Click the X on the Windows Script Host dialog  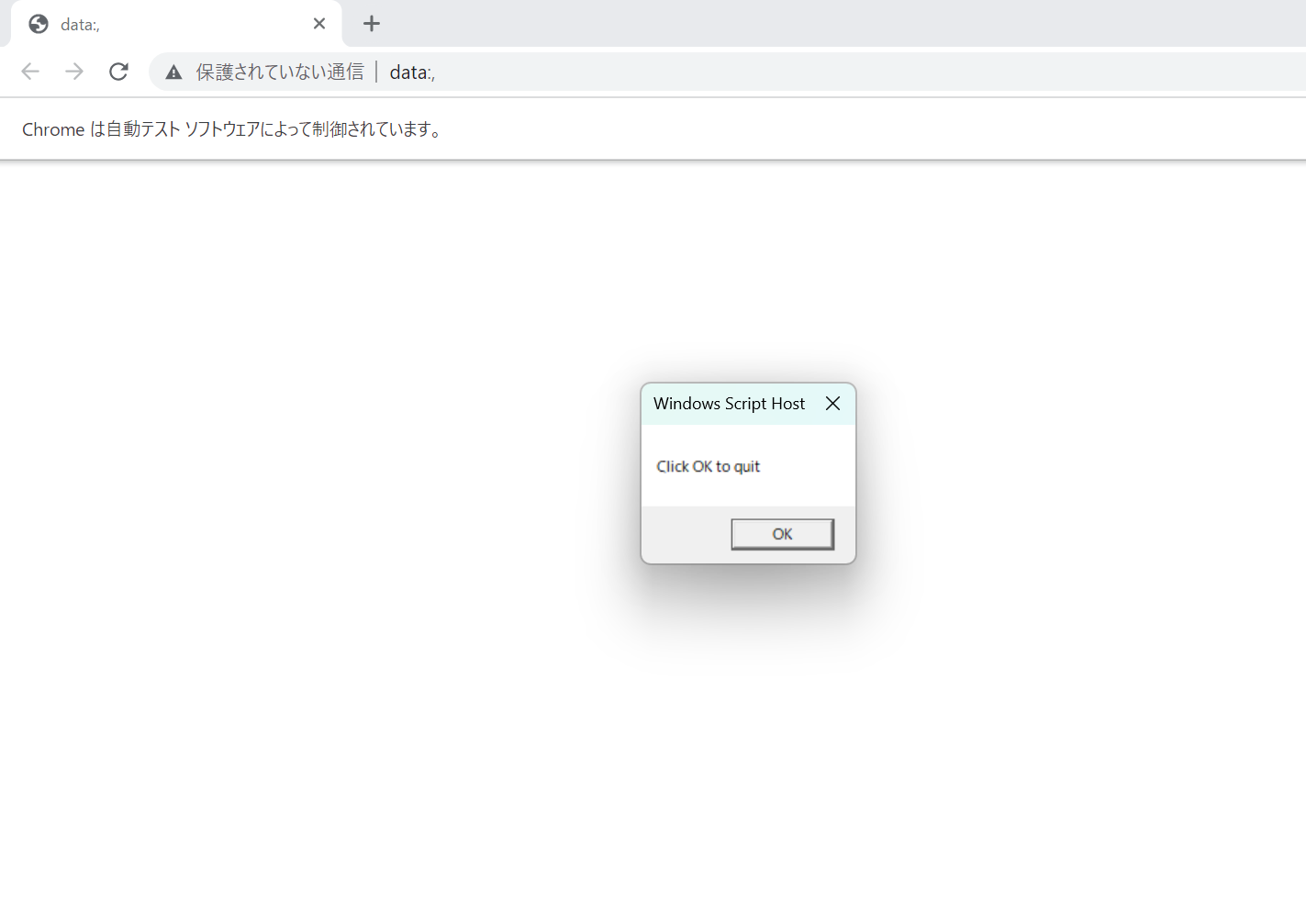pyautogui.click(x=832, y=403)
